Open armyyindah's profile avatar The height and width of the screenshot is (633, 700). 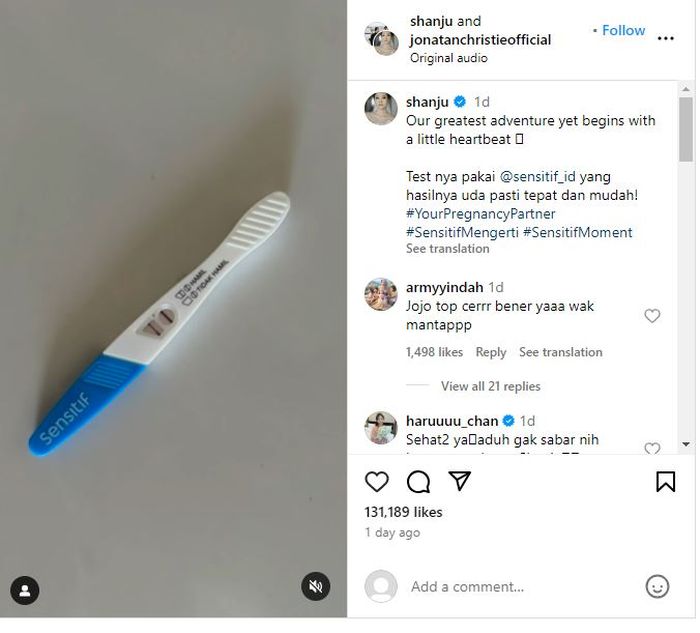click(x=381, y=294)
